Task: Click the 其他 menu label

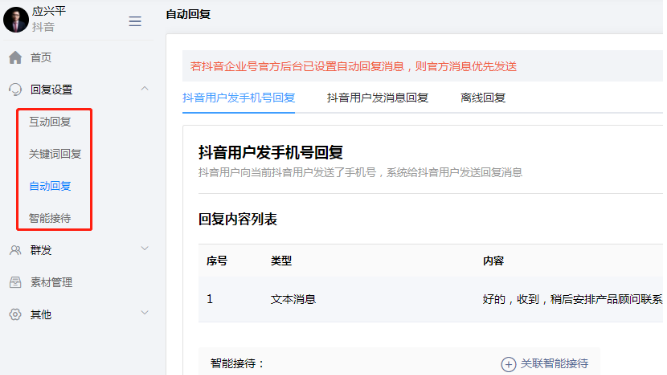Action: 41,314
